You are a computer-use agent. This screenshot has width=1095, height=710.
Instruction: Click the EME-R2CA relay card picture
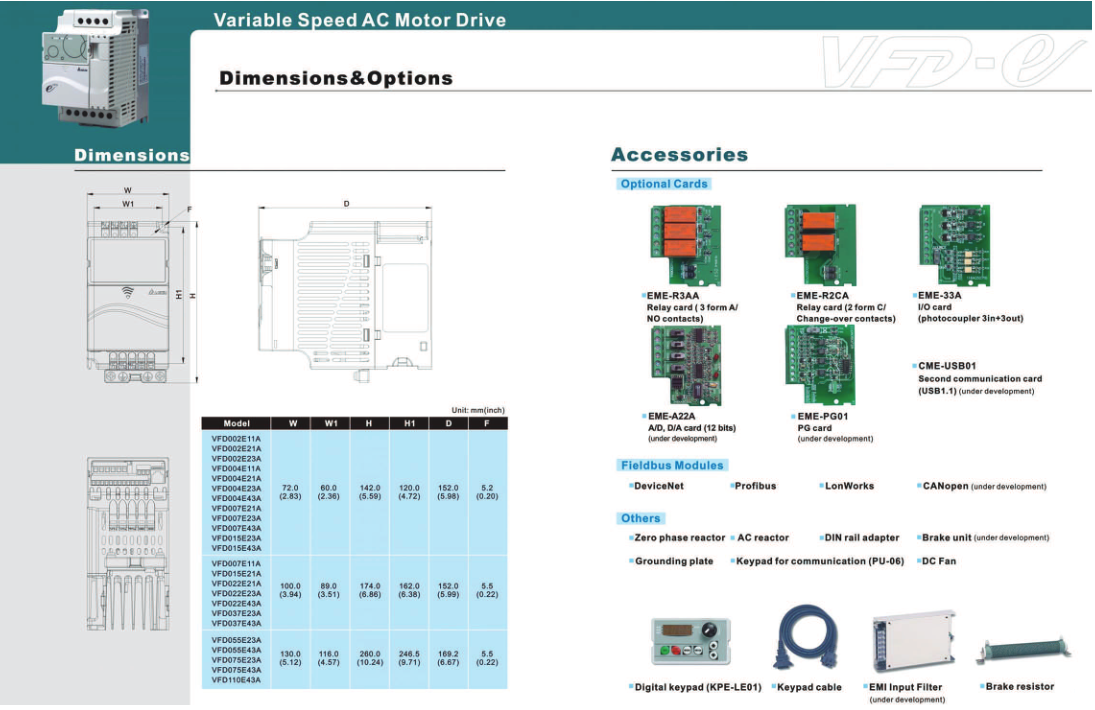(x=823, y=243)
